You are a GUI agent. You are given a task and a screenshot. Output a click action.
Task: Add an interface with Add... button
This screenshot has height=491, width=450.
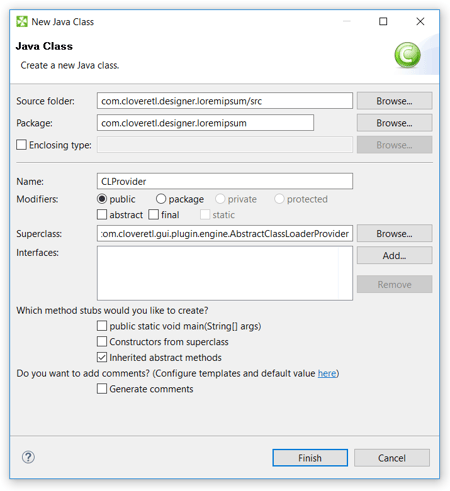click(x=394, y=256)
